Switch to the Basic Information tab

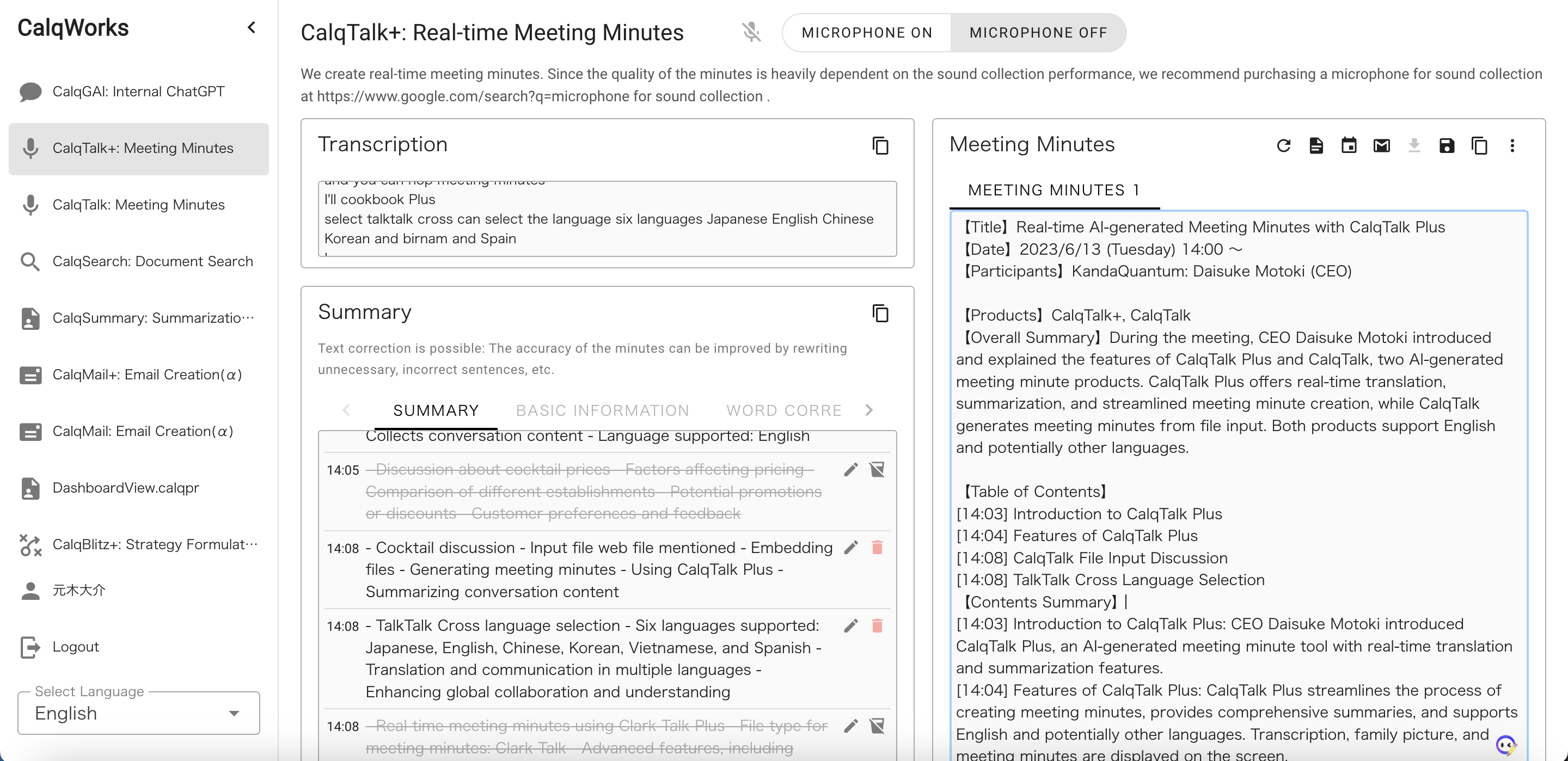tap(603, 410)
